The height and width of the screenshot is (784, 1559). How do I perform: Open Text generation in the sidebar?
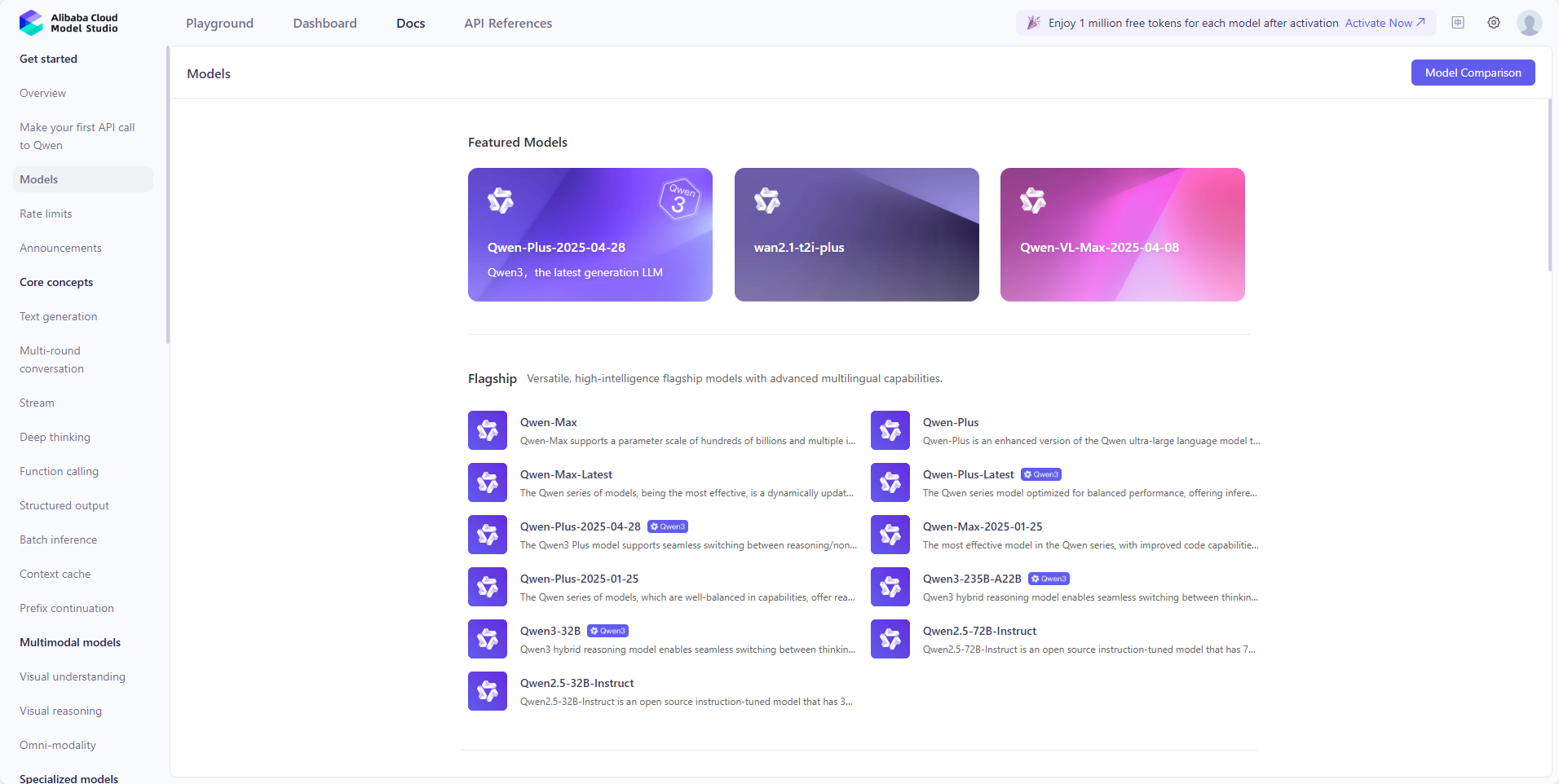pos(82,316)
